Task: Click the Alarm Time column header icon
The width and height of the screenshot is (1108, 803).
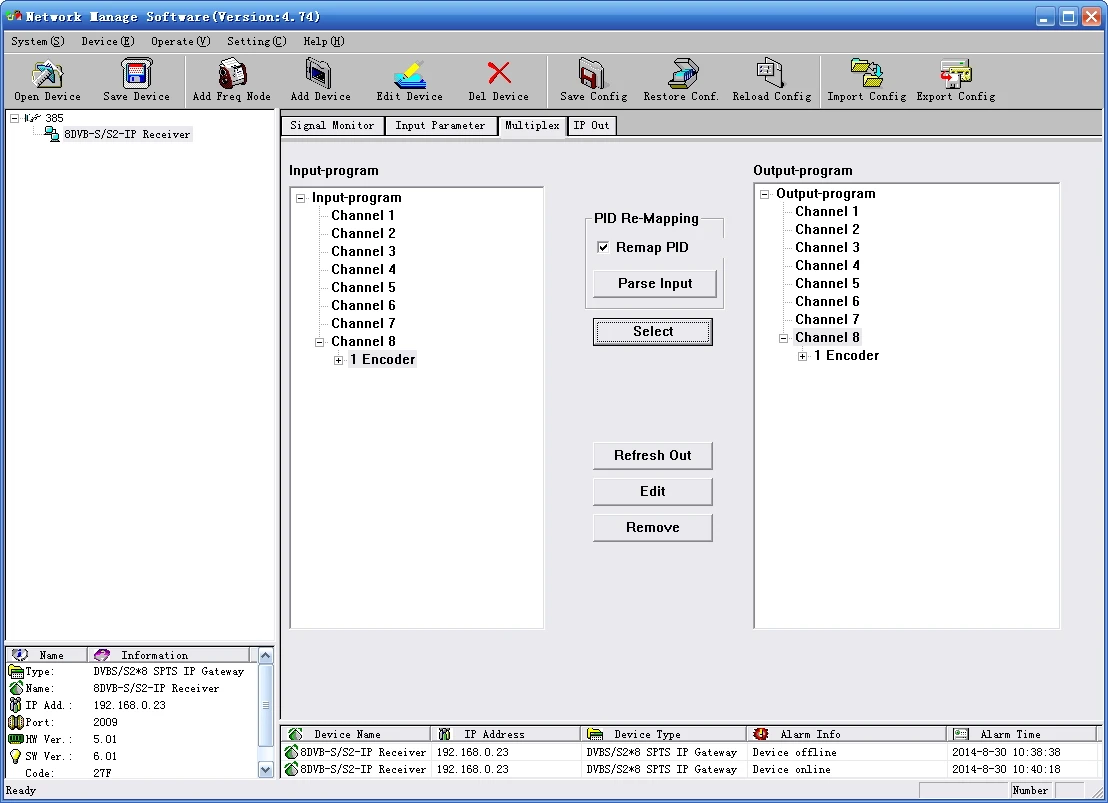Action: pos(960,734)
